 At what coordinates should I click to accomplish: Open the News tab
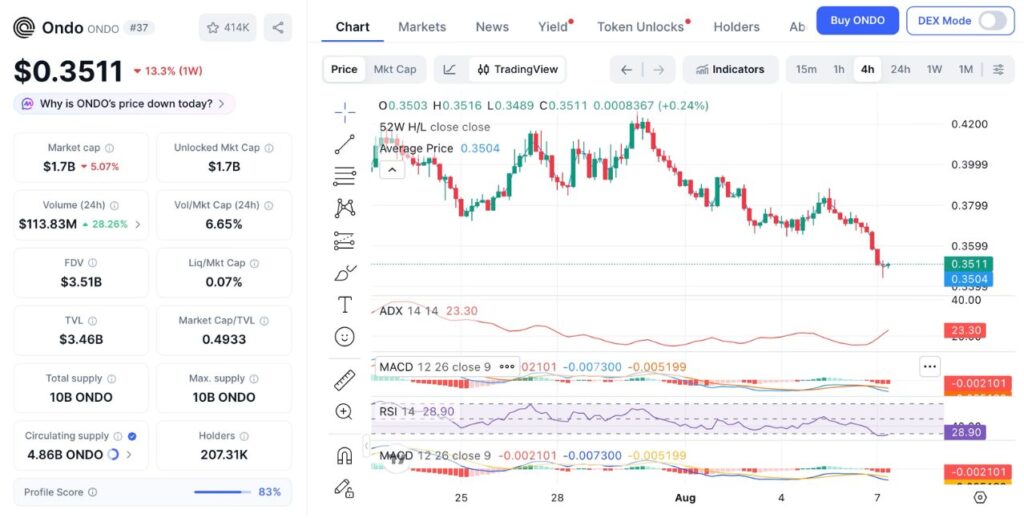point(492,27)
